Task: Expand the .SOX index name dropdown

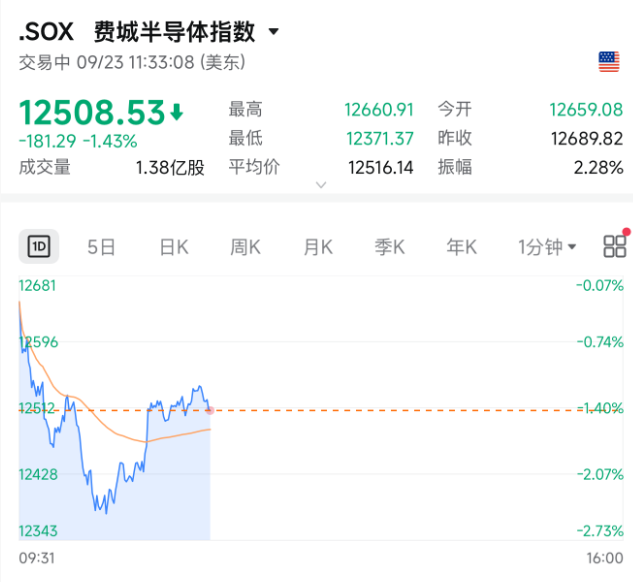Action: pos(274,31)
